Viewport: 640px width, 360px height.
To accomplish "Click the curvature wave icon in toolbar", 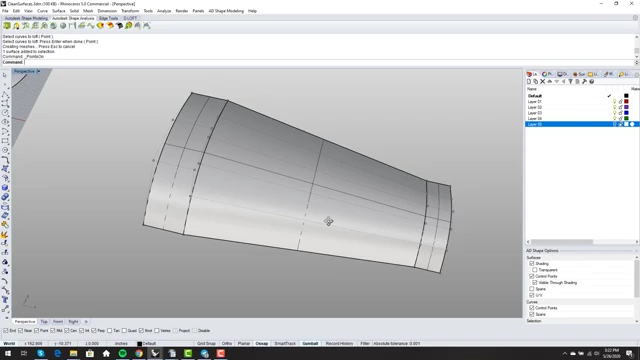I will [91, 26].
